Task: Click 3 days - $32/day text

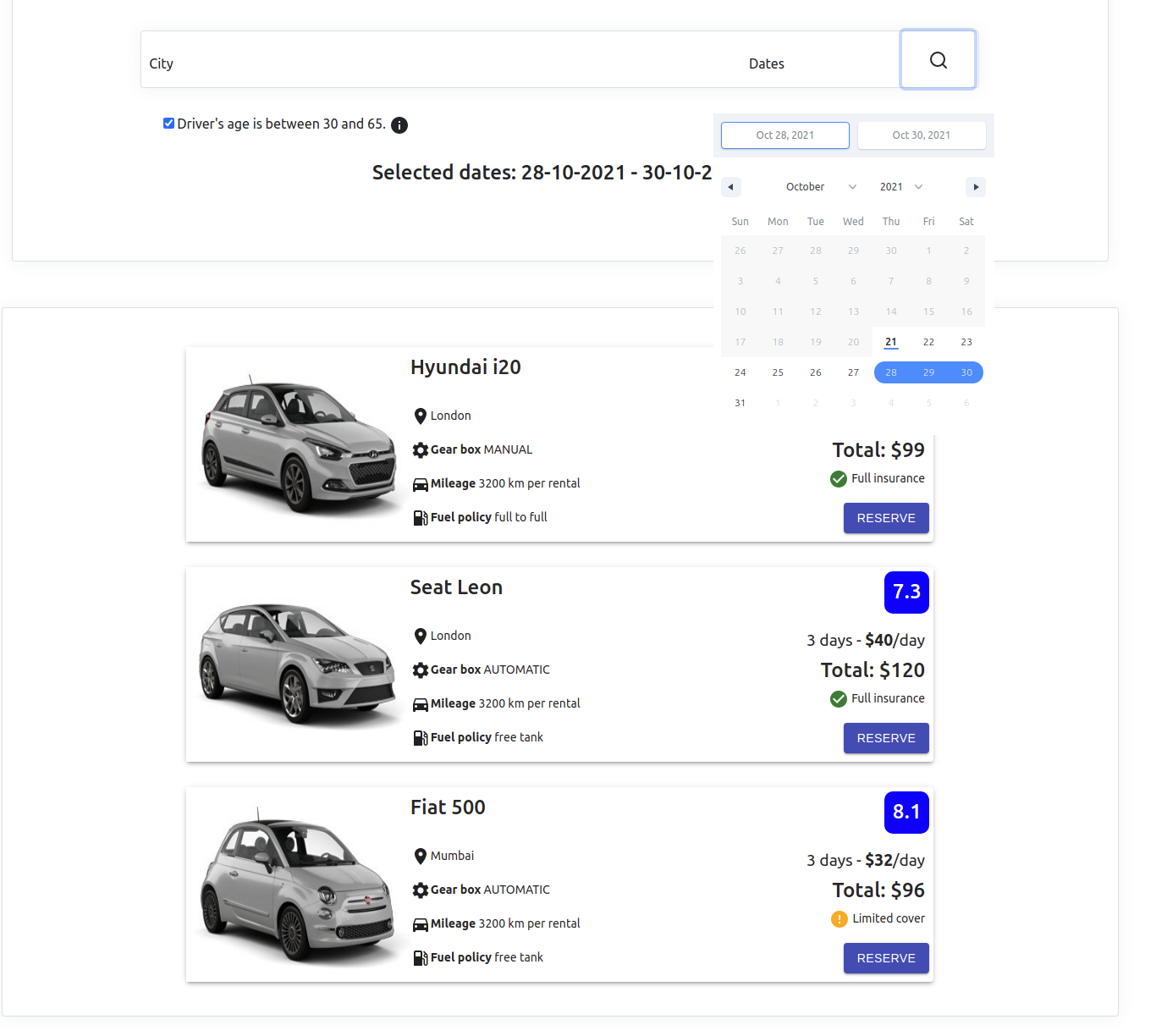Action: [866, 861]
